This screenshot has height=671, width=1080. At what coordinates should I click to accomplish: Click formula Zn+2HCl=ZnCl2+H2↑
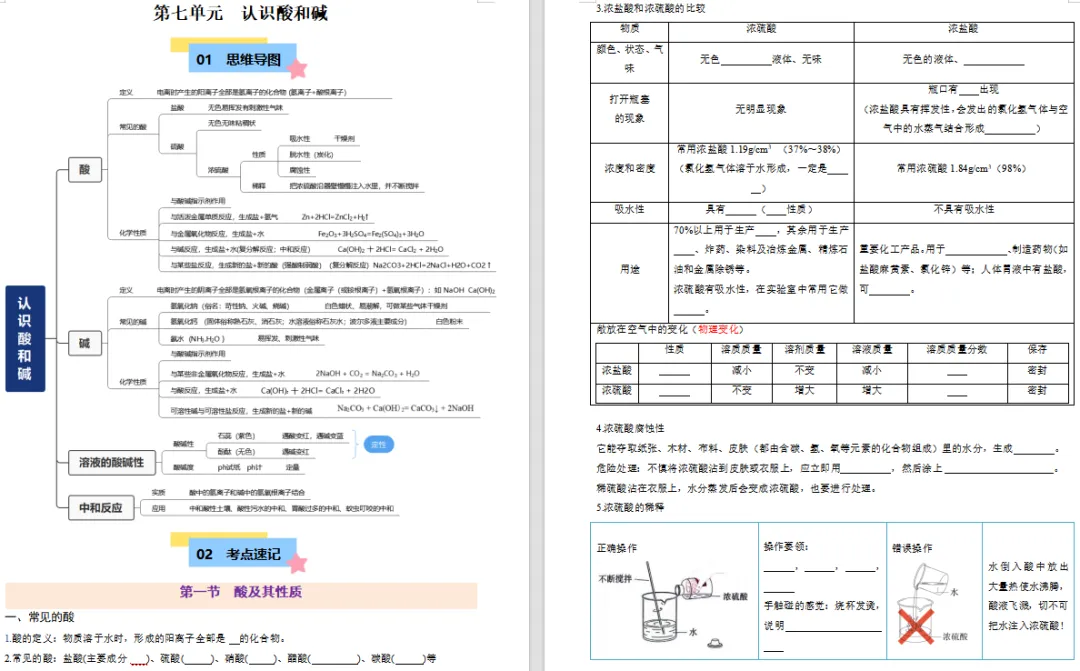pos(335,217)
